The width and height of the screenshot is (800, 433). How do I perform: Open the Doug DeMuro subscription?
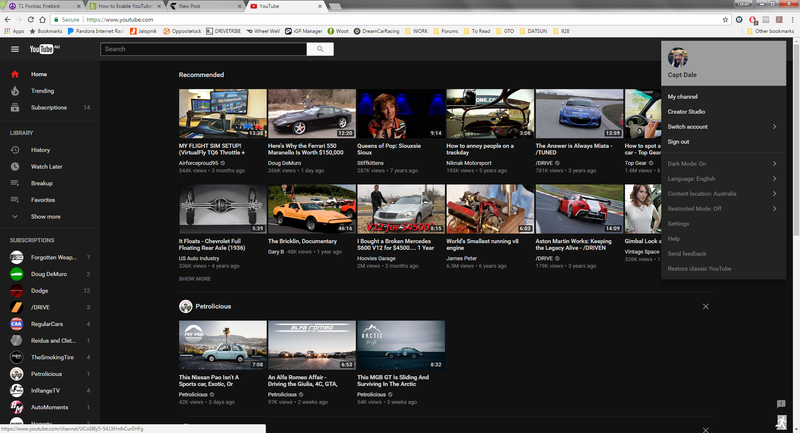coord(49,274)
